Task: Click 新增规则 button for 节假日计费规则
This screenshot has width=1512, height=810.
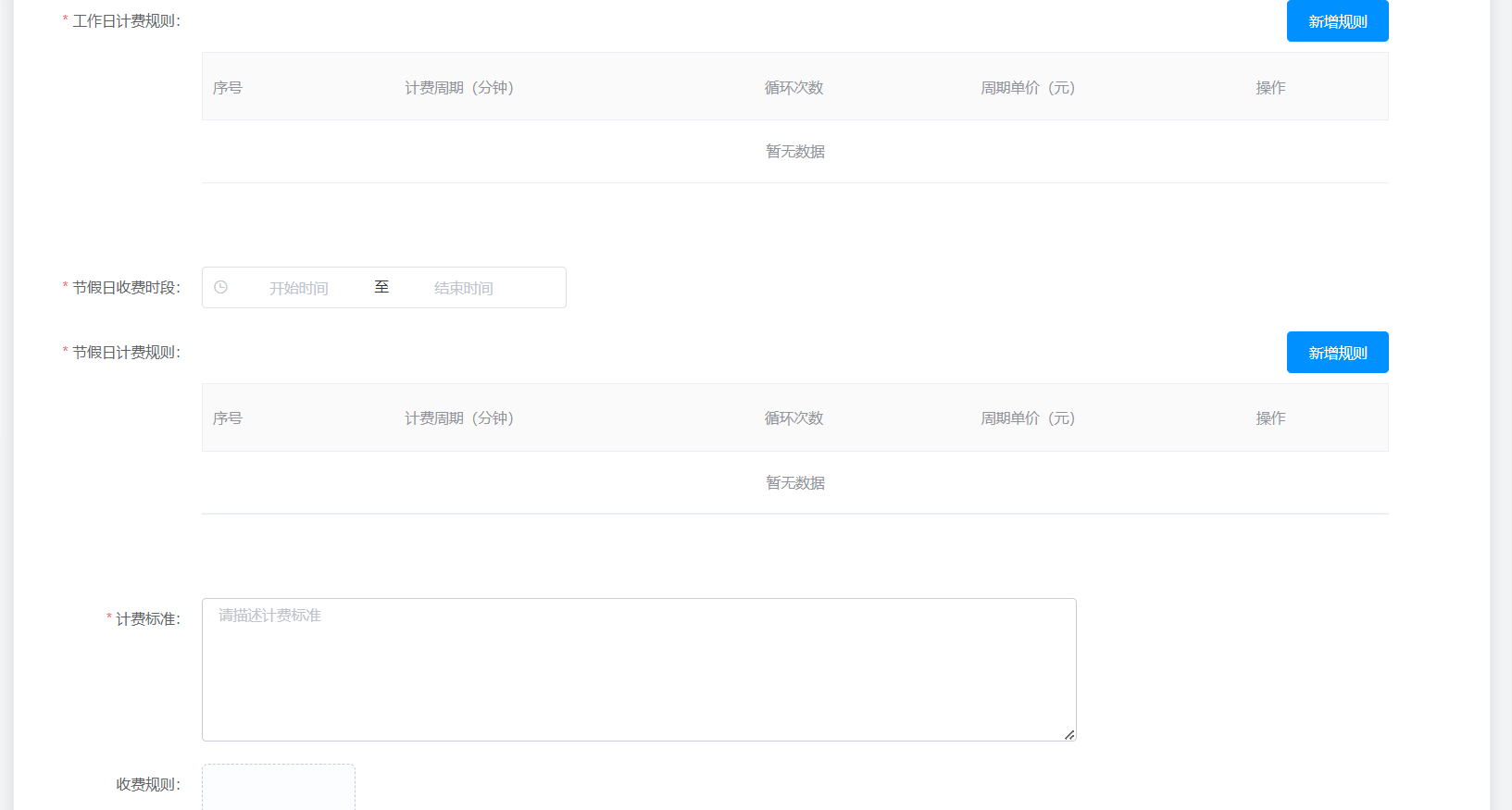Action: coord(1337,353)
